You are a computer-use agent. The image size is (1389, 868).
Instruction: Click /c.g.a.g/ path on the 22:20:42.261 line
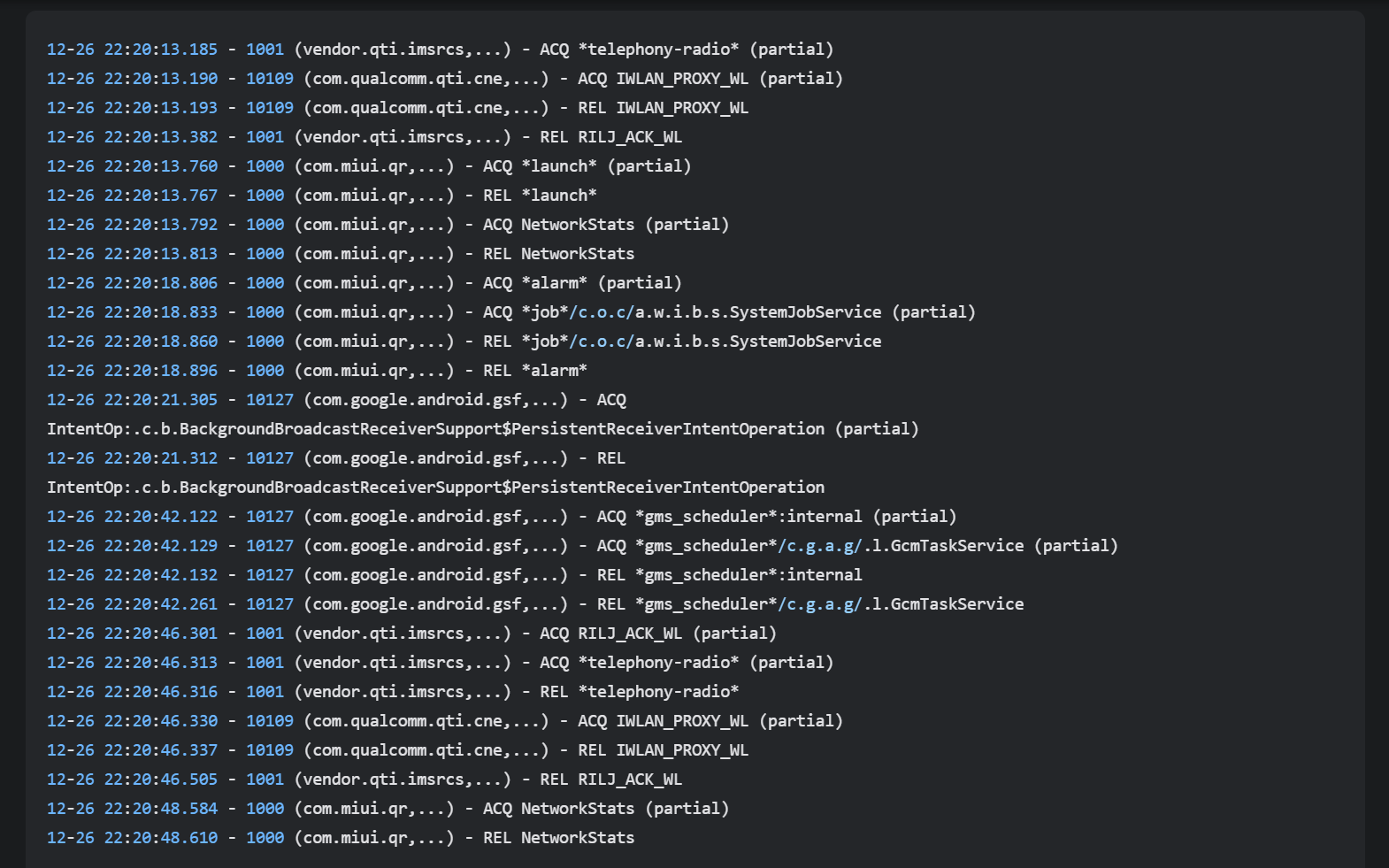820,604
